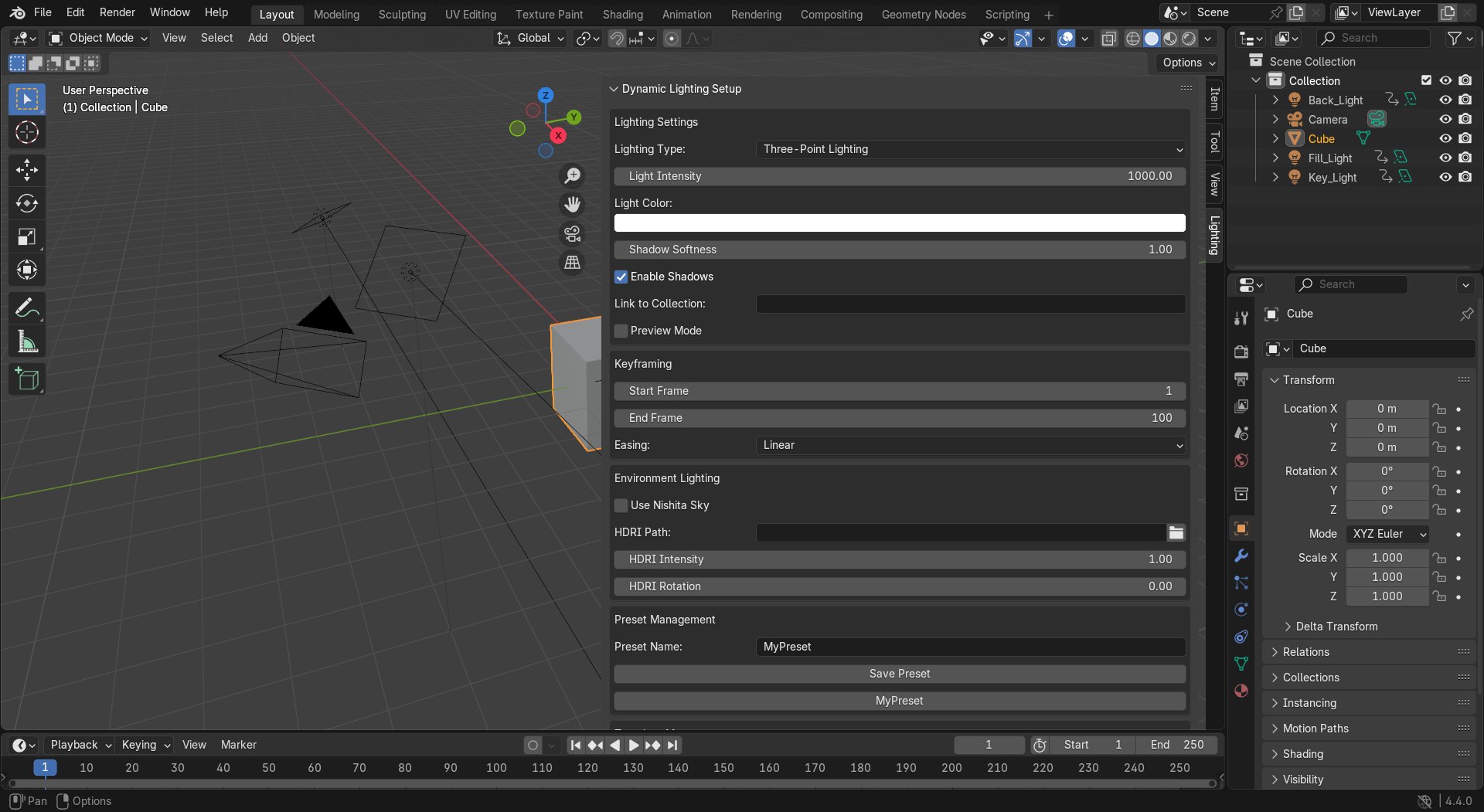Viewport: 1484px width, 812px height.
Task: Click the Select Box tool
Action: click(x=27, y=99)
